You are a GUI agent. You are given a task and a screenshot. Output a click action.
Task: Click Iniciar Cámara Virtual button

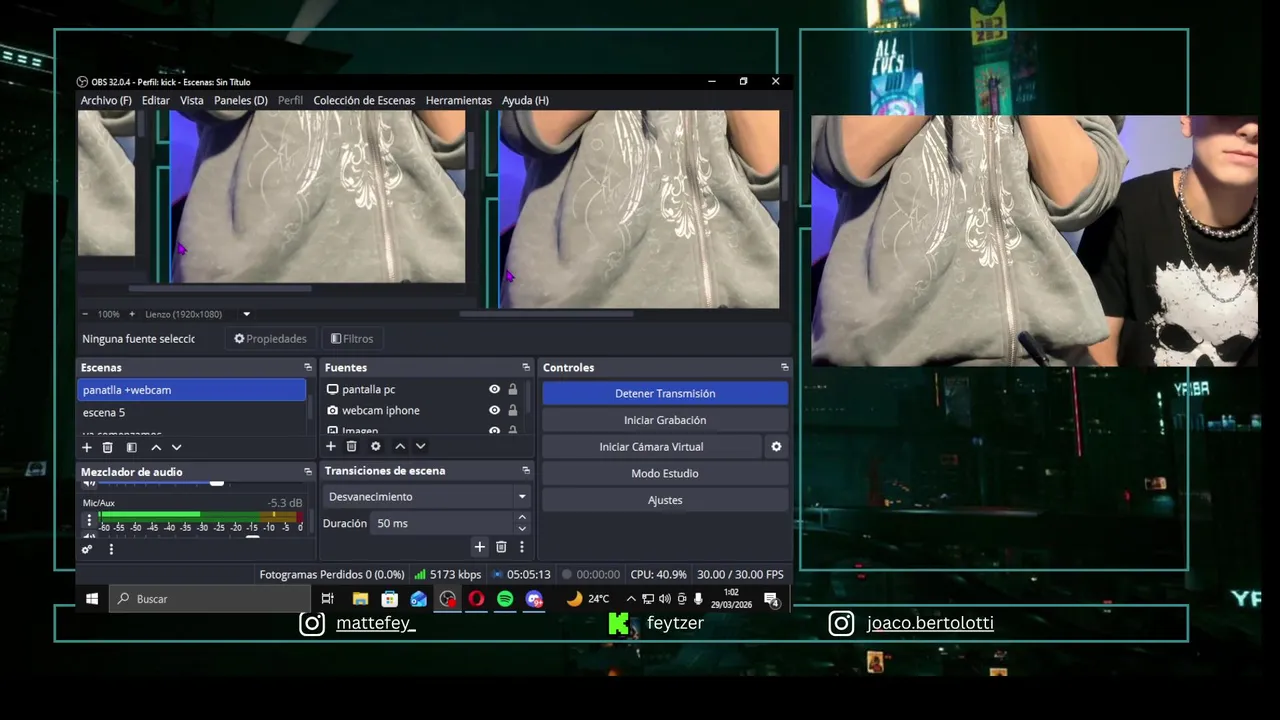651,447
